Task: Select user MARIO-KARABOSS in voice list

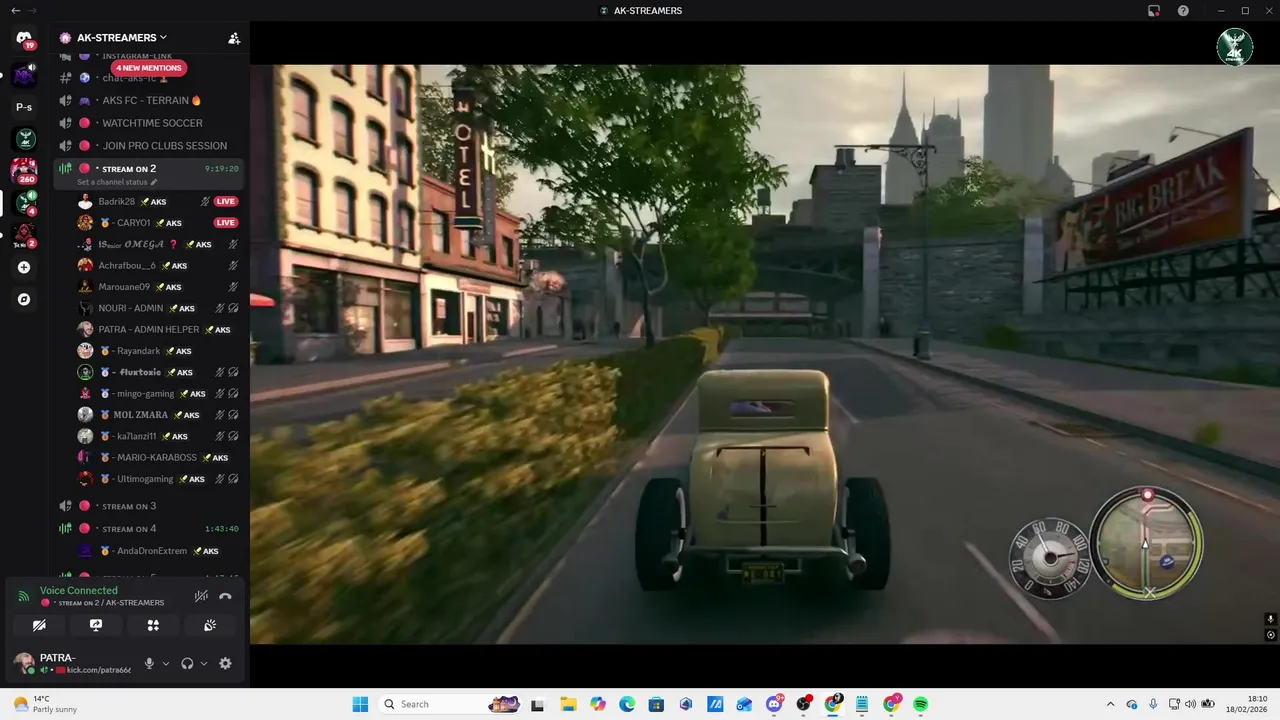Action: [158, 457]
